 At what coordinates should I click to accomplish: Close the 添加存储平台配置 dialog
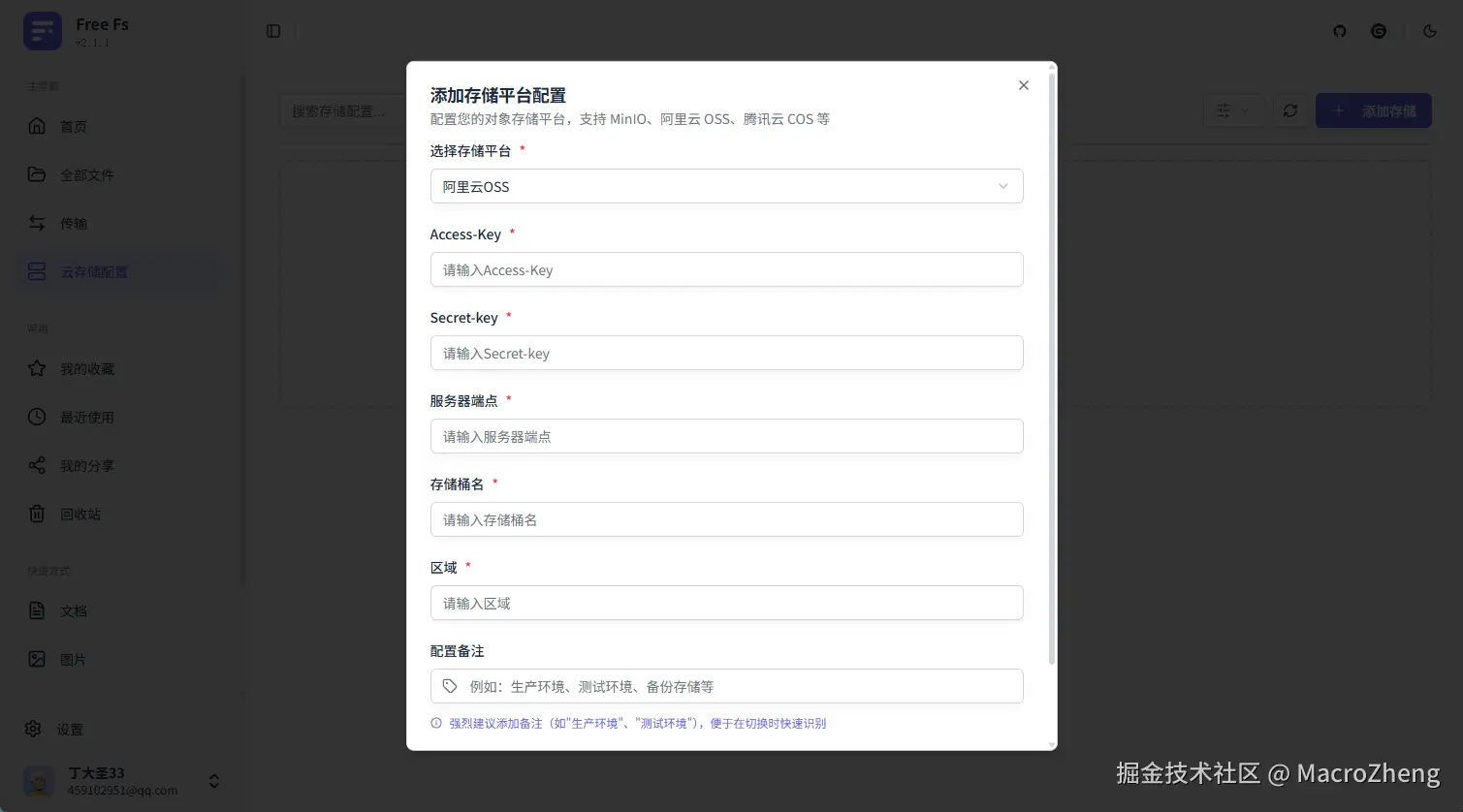pos(1024,85)
